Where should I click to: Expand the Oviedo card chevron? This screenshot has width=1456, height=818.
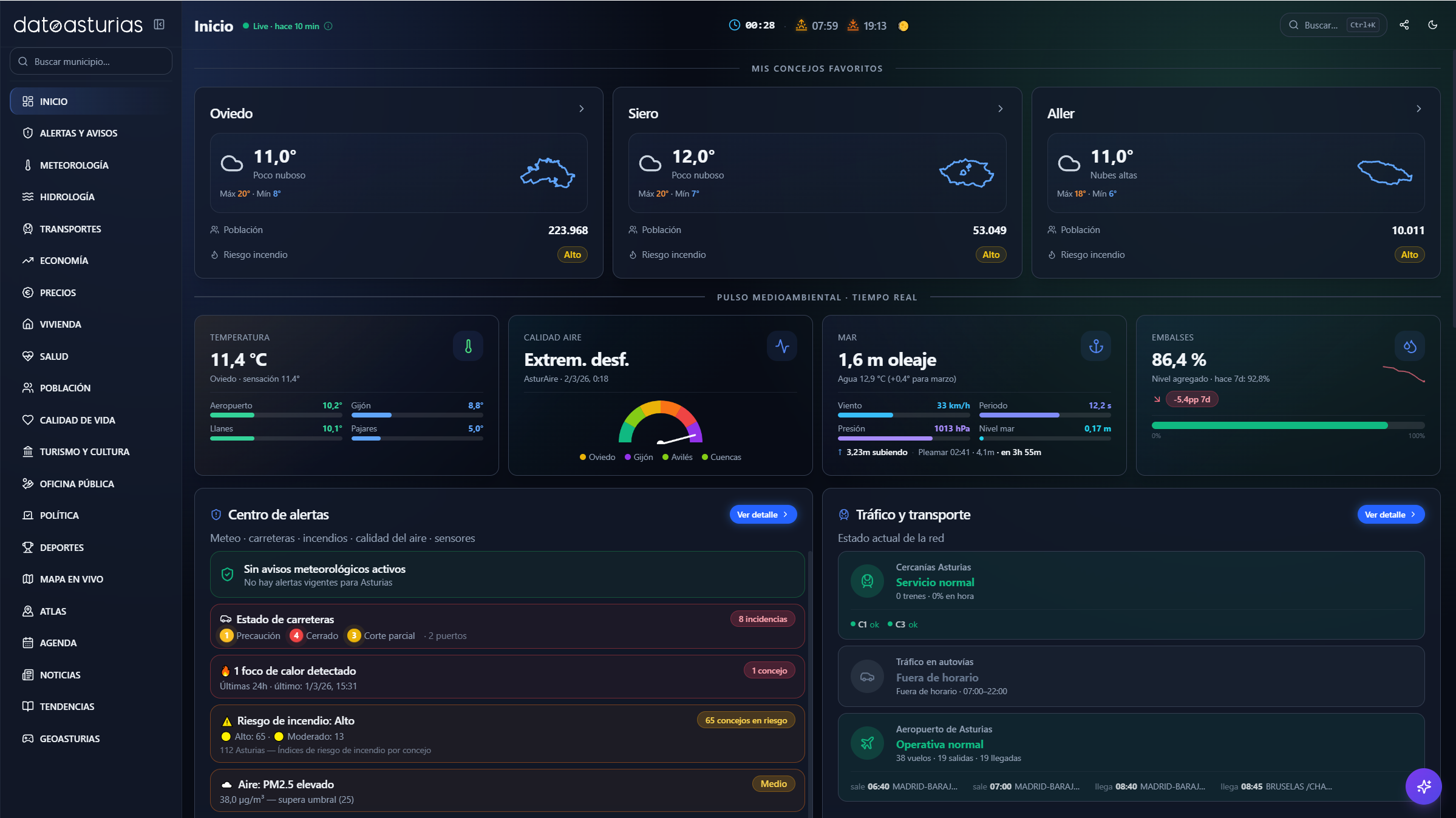click(581, 109)
